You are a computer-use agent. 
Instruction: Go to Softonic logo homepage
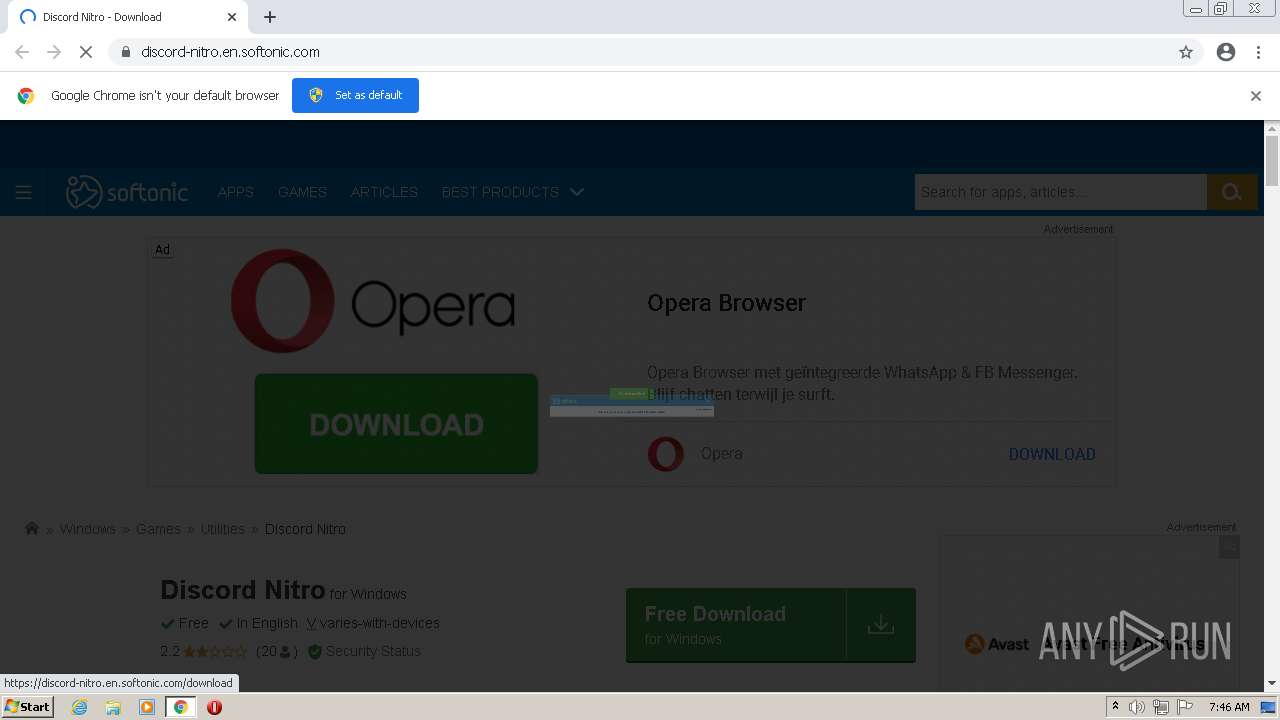[x=127, y=192]
